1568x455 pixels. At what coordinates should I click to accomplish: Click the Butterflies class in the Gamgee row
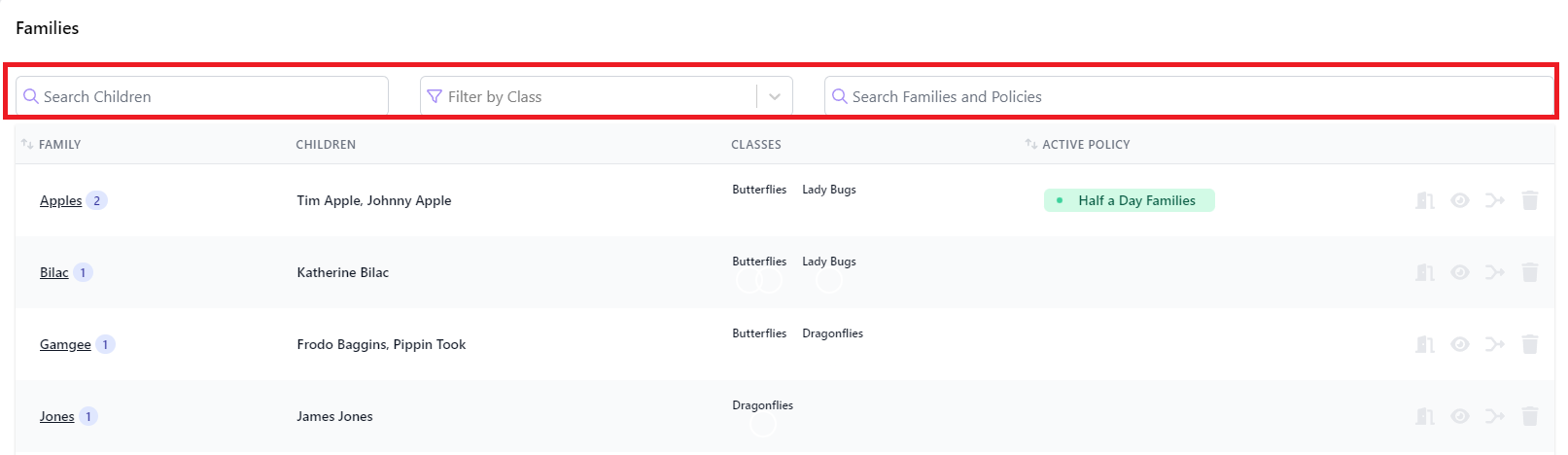click(759, 333)
